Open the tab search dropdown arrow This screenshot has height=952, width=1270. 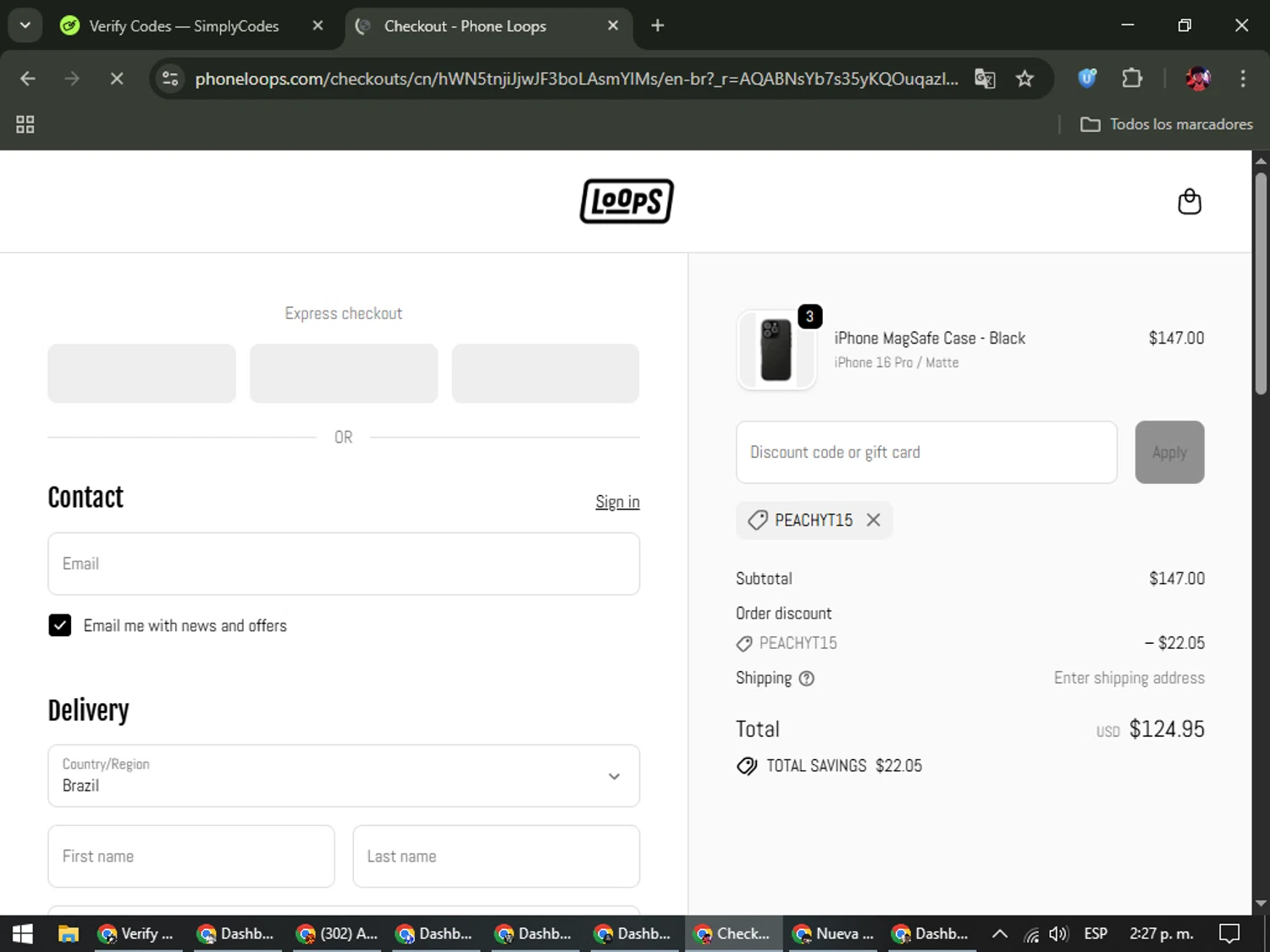(25, 25)
